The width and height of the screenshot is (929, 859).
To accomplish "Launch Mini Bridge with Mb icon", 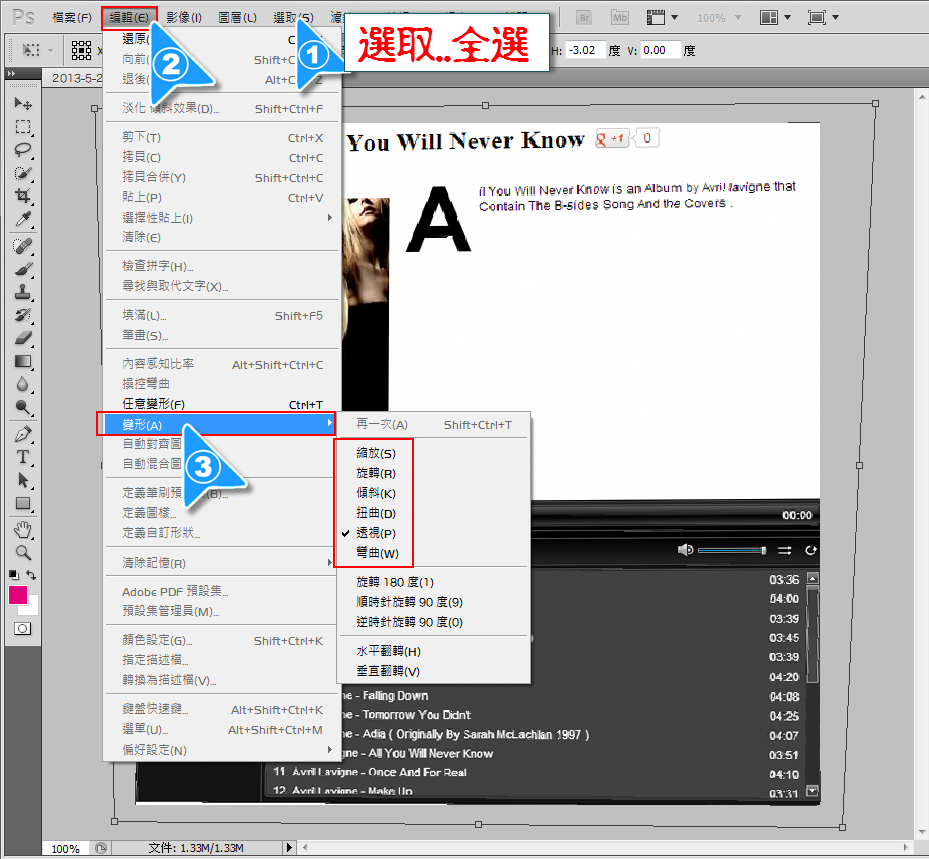I will 620,18.
